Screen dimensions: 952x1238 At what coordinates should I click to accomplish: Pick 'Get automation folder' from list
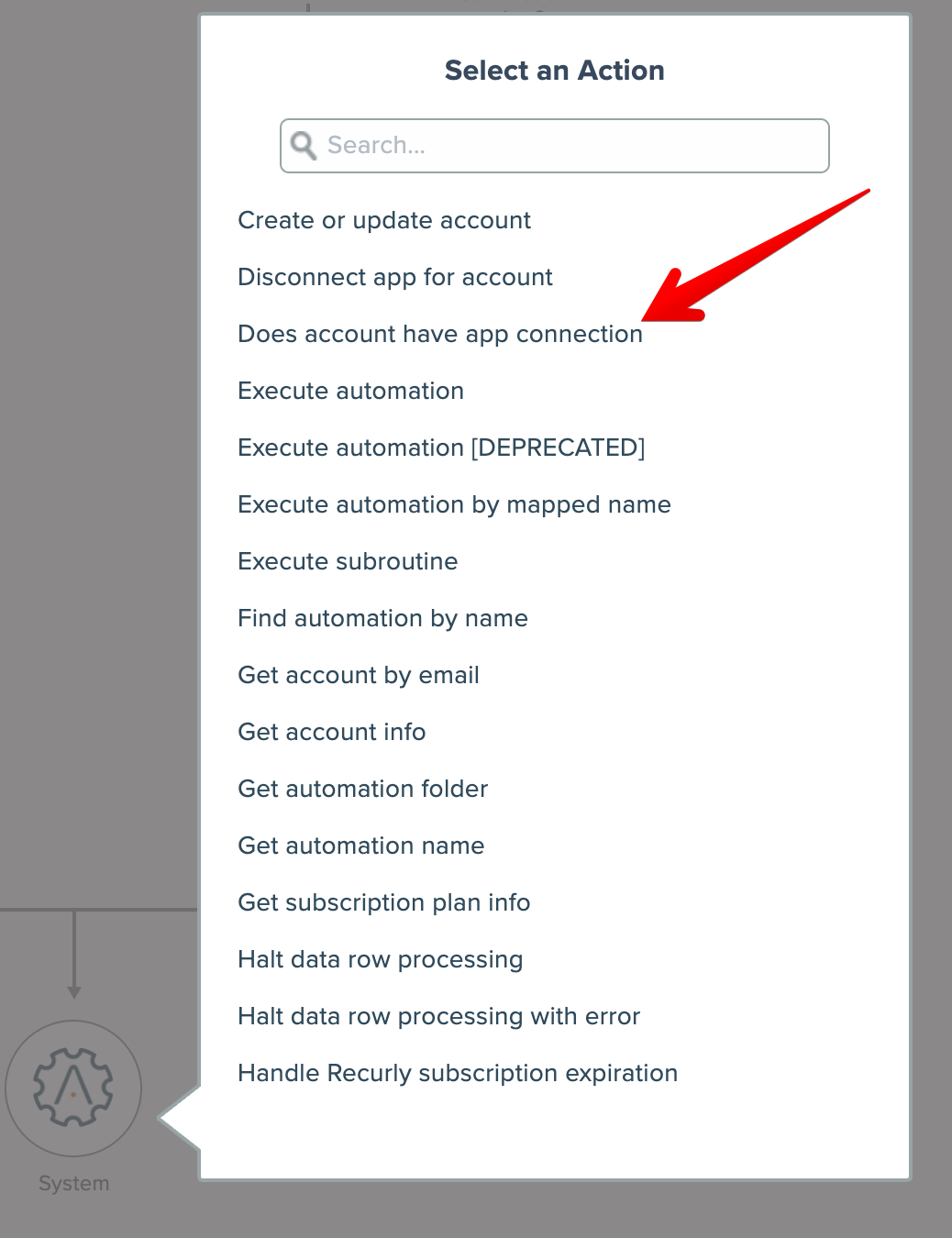pyautogui.click(x=363, y=790)
